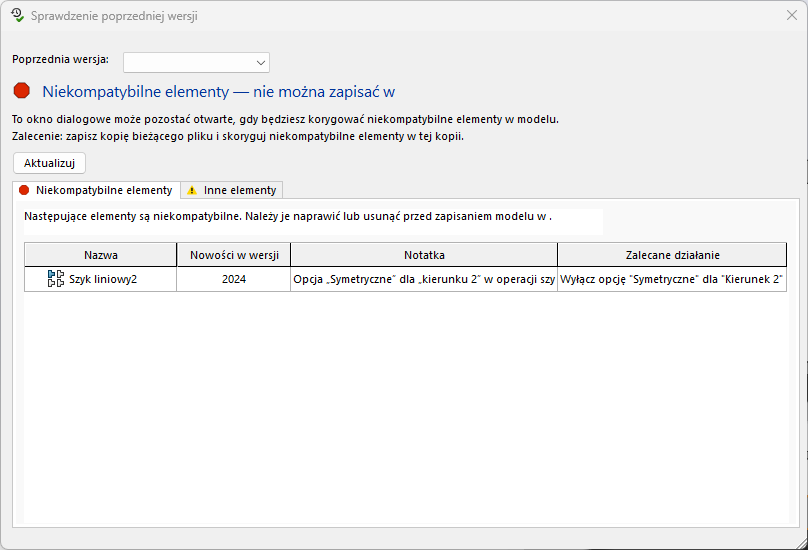This screenshot has width=808, height=550.
Task: Click the red circle icon on the first tab
Action: (24, 190)
